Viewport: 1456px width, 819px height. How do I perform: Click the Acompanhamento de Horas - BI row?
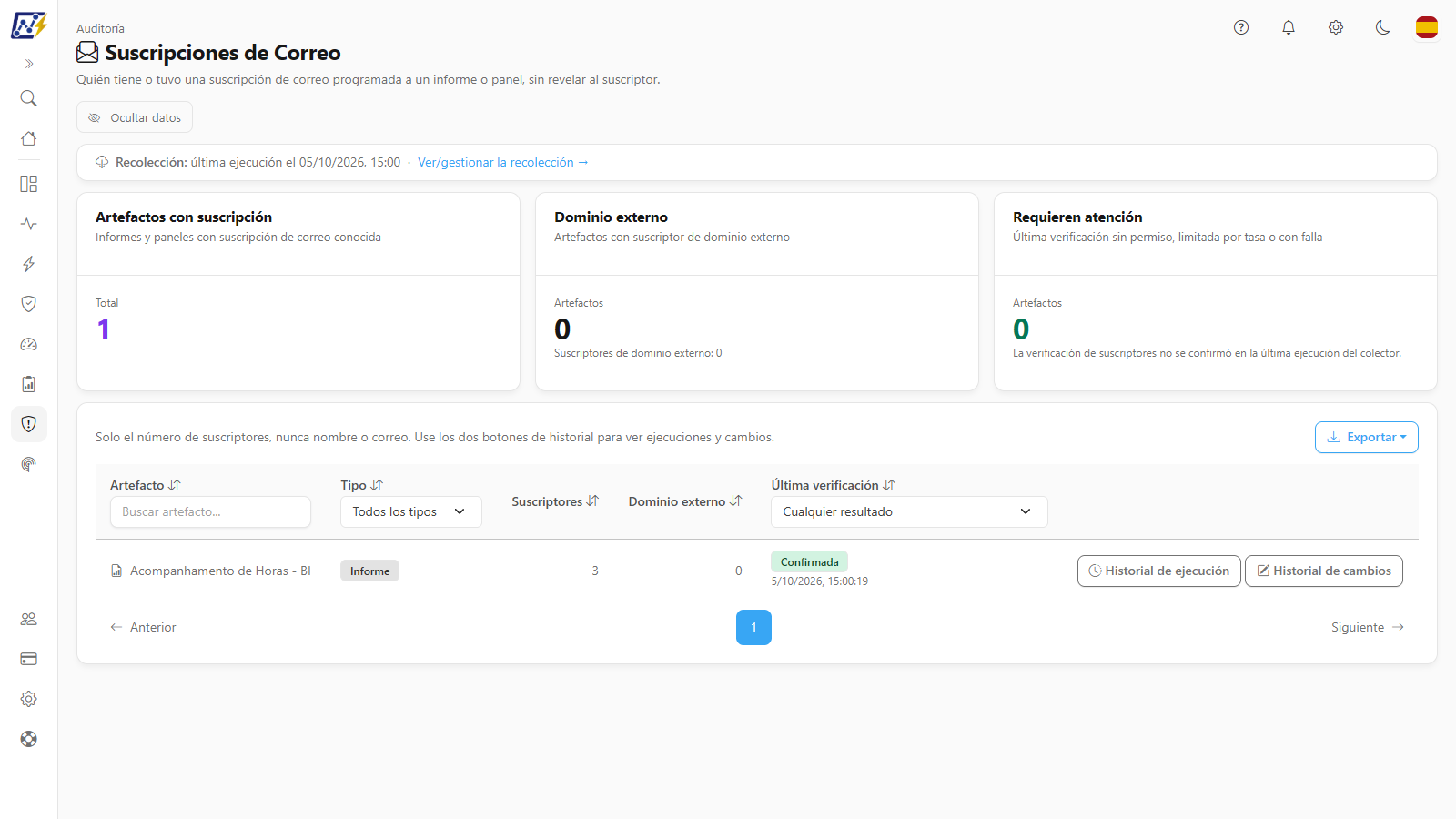(x=757, y=571)
